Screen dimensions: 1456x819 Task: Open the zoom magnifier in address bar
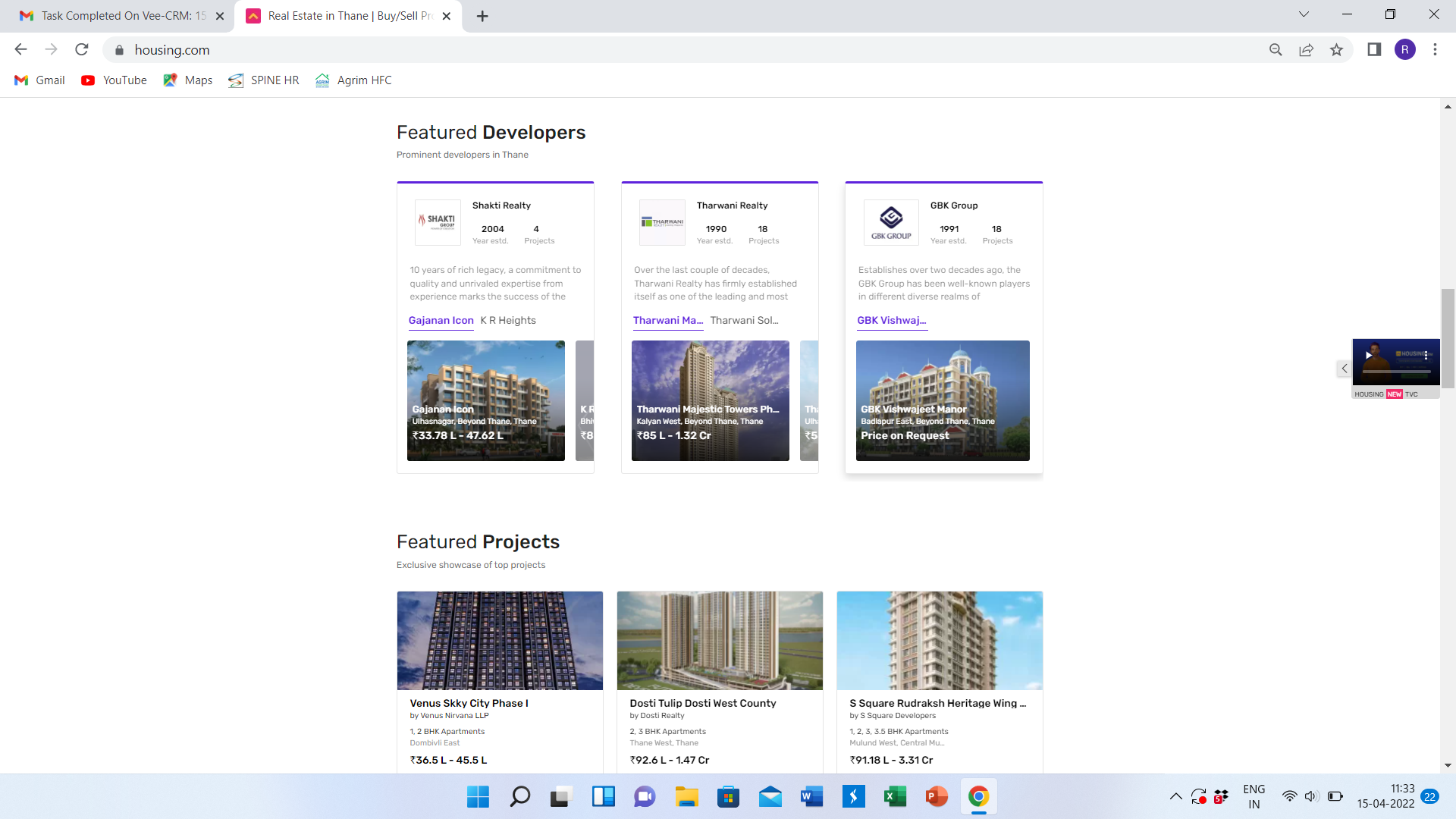coord(1276,50)
